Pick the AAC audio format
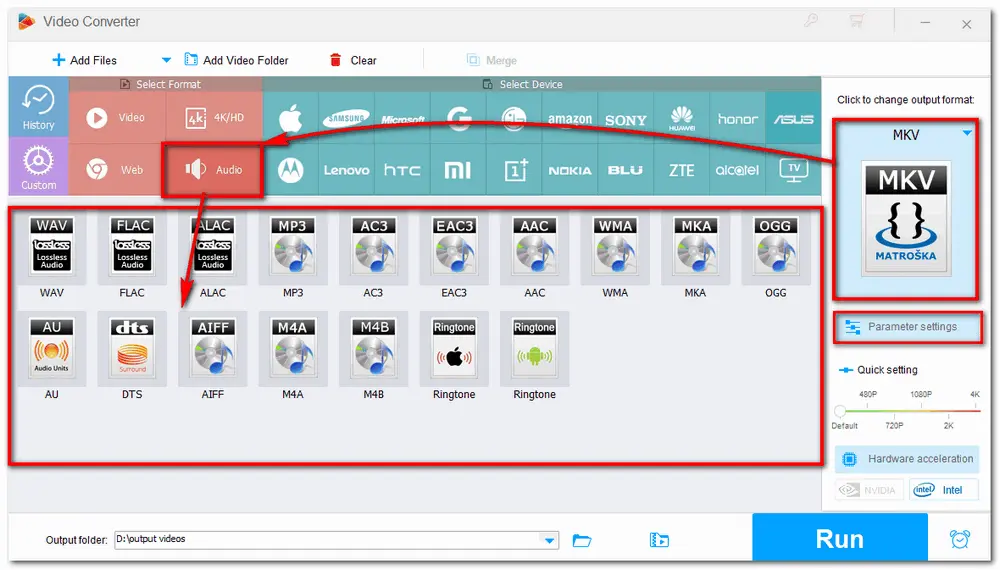Viewport: 1000px width, 570px height. [x=534, y=247]
